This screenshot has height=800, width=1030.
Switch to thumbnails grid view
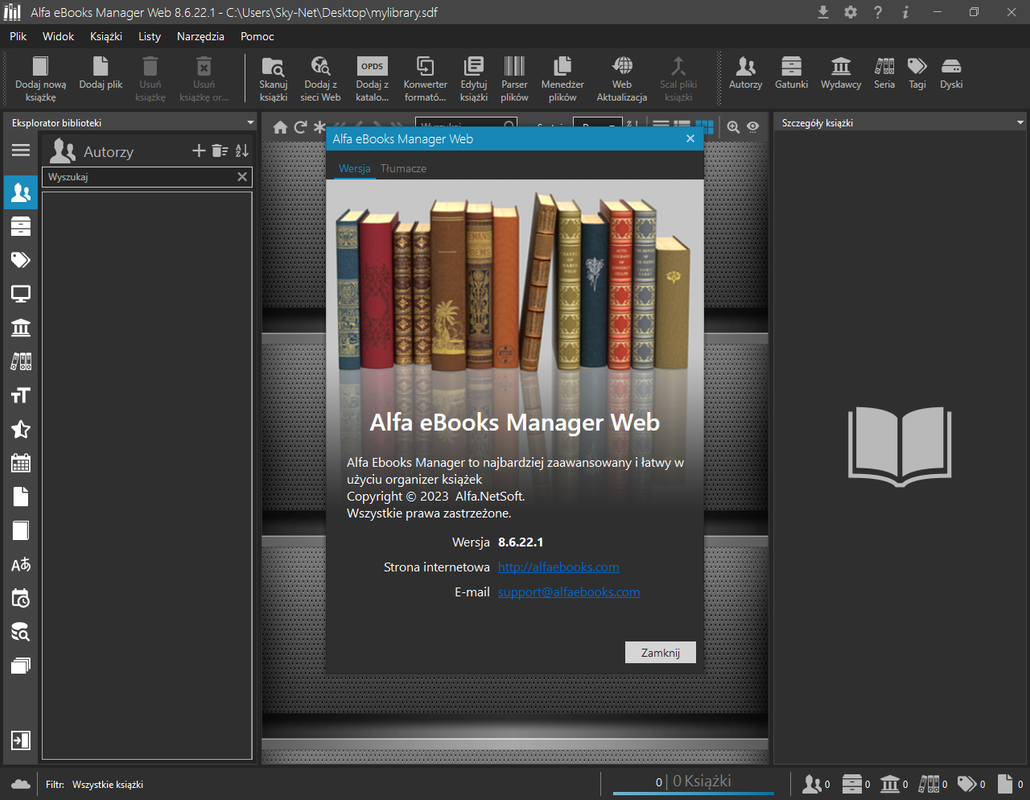(704, 126)
